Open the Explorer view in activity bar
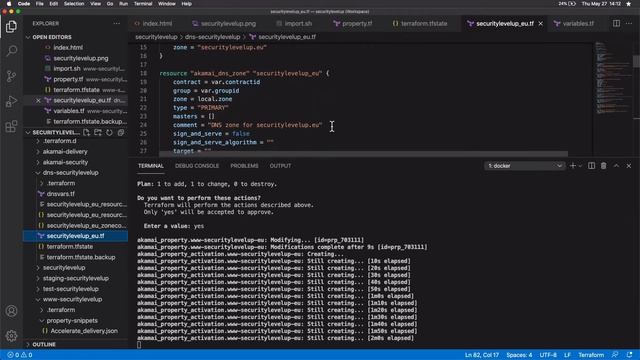This screenshot has height=360, width=640. click(x=11, y=27)
